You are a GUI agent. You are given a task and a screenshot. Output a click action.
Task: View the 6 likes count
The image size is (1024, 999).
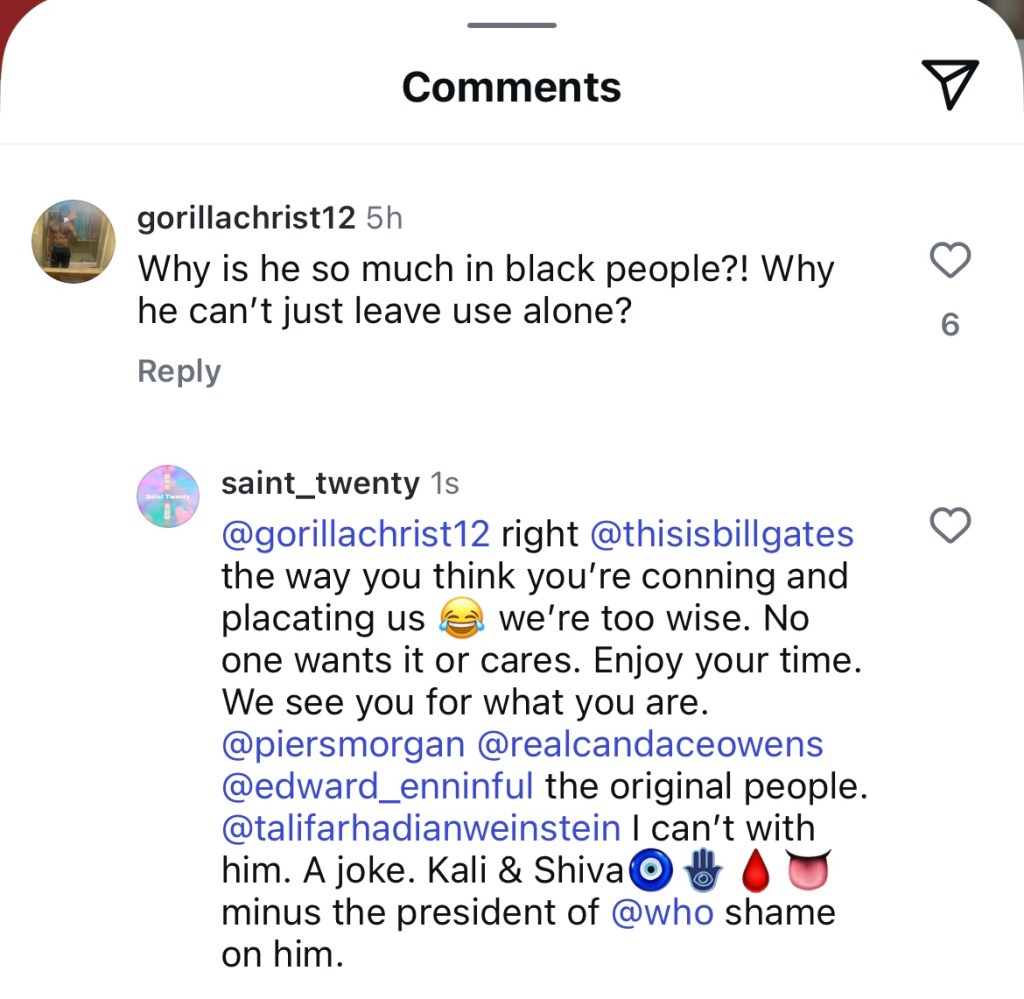click(x=950, y=325)
